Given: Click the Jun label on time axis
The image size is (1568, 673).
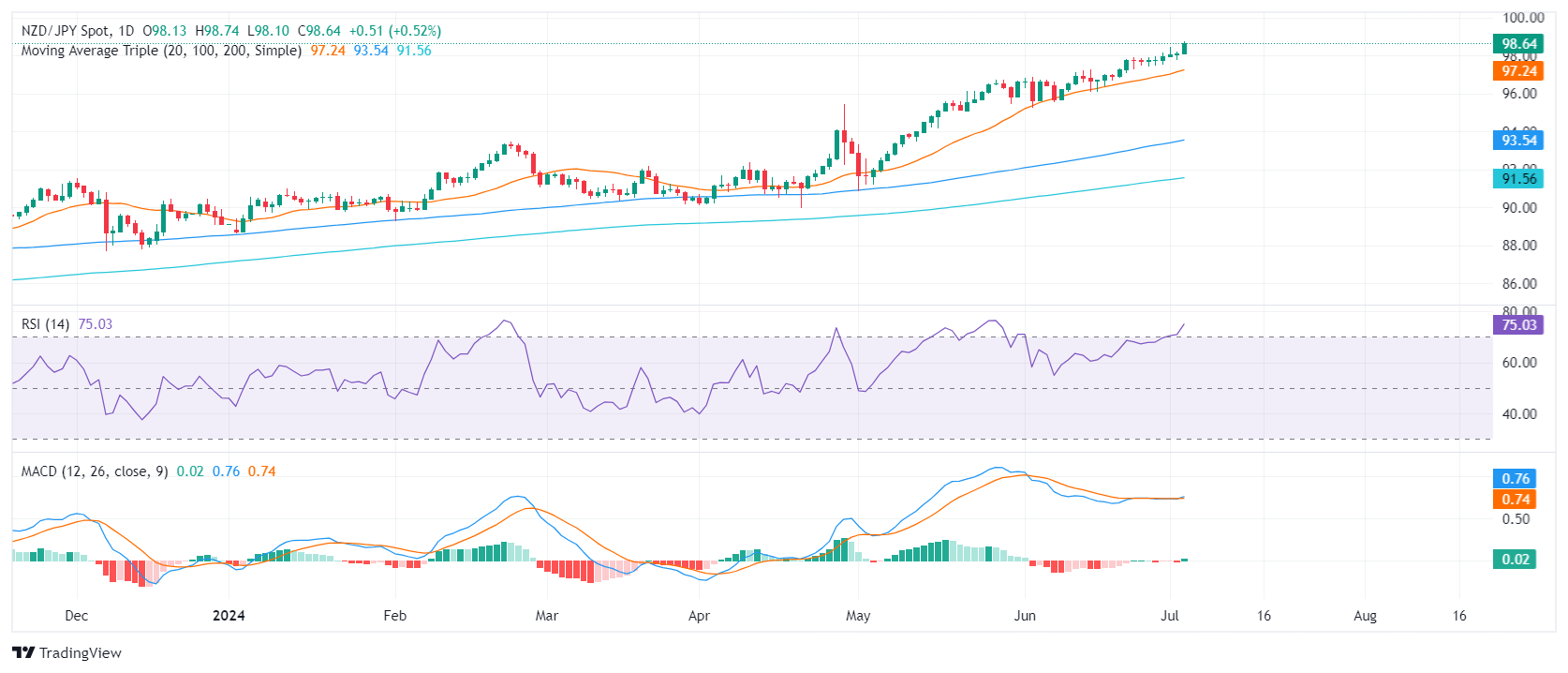Looking at the screenshot, I should [x=1025, y=616].
